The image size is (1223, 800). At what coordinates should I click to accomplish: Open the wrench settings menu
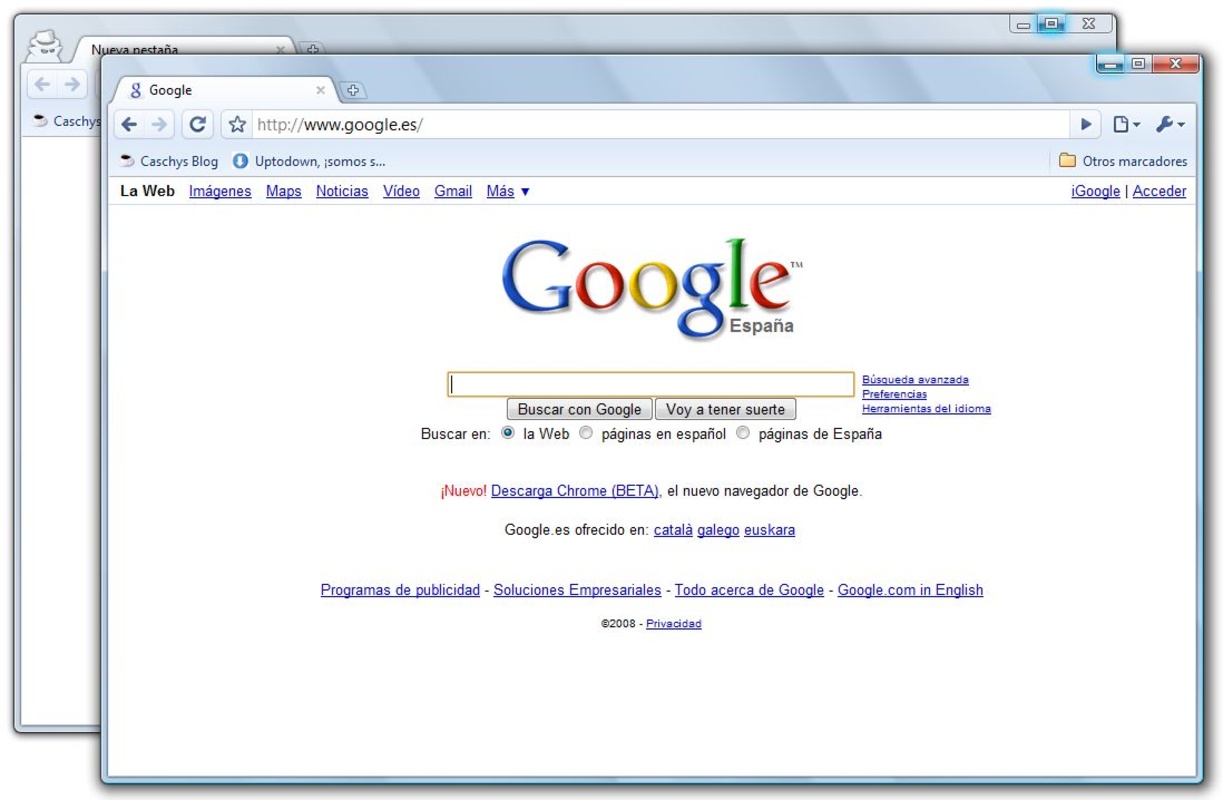[x=1170, y=125]
